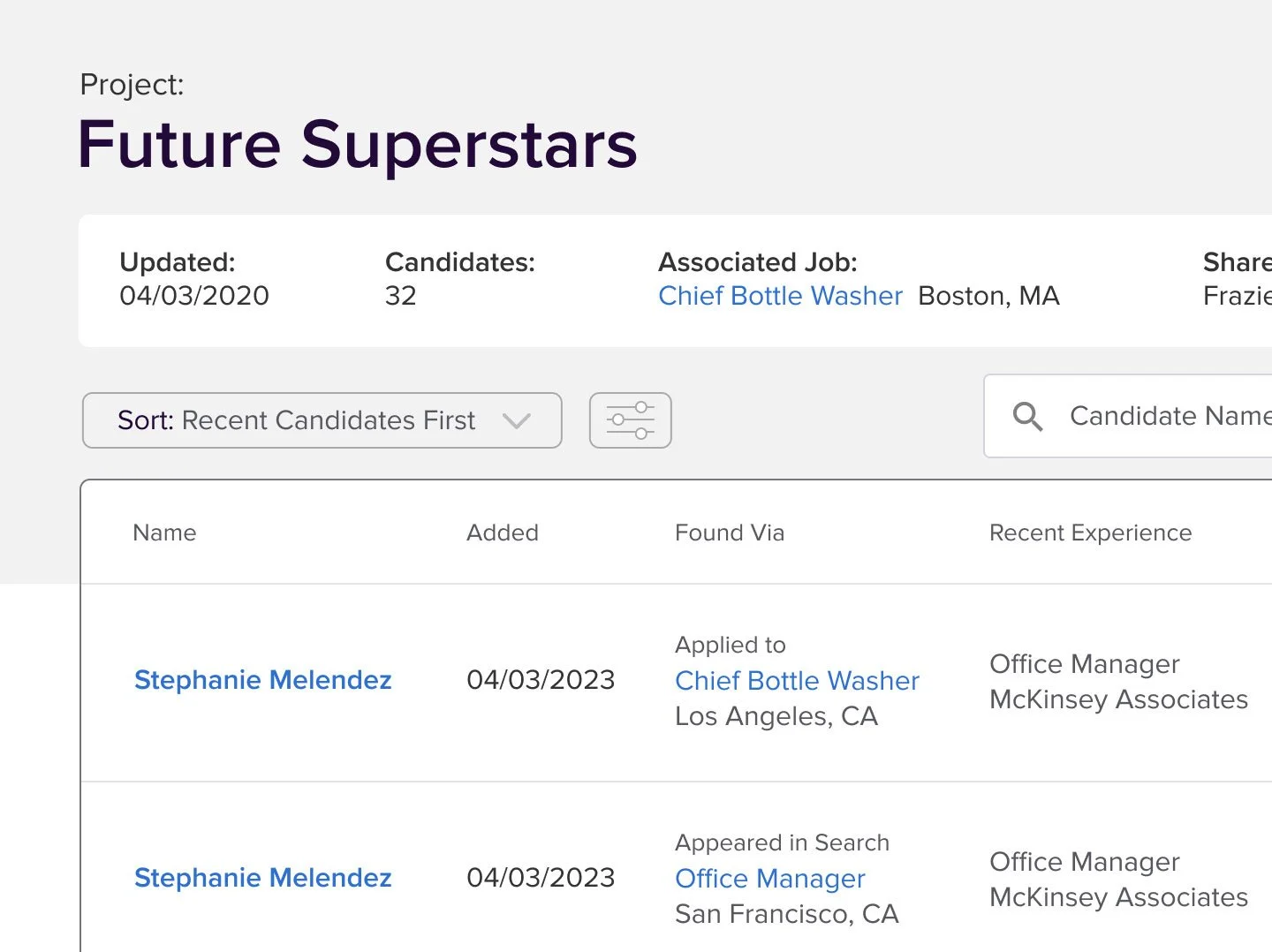Click the Los Angeles, CA location text

point(776,716)
